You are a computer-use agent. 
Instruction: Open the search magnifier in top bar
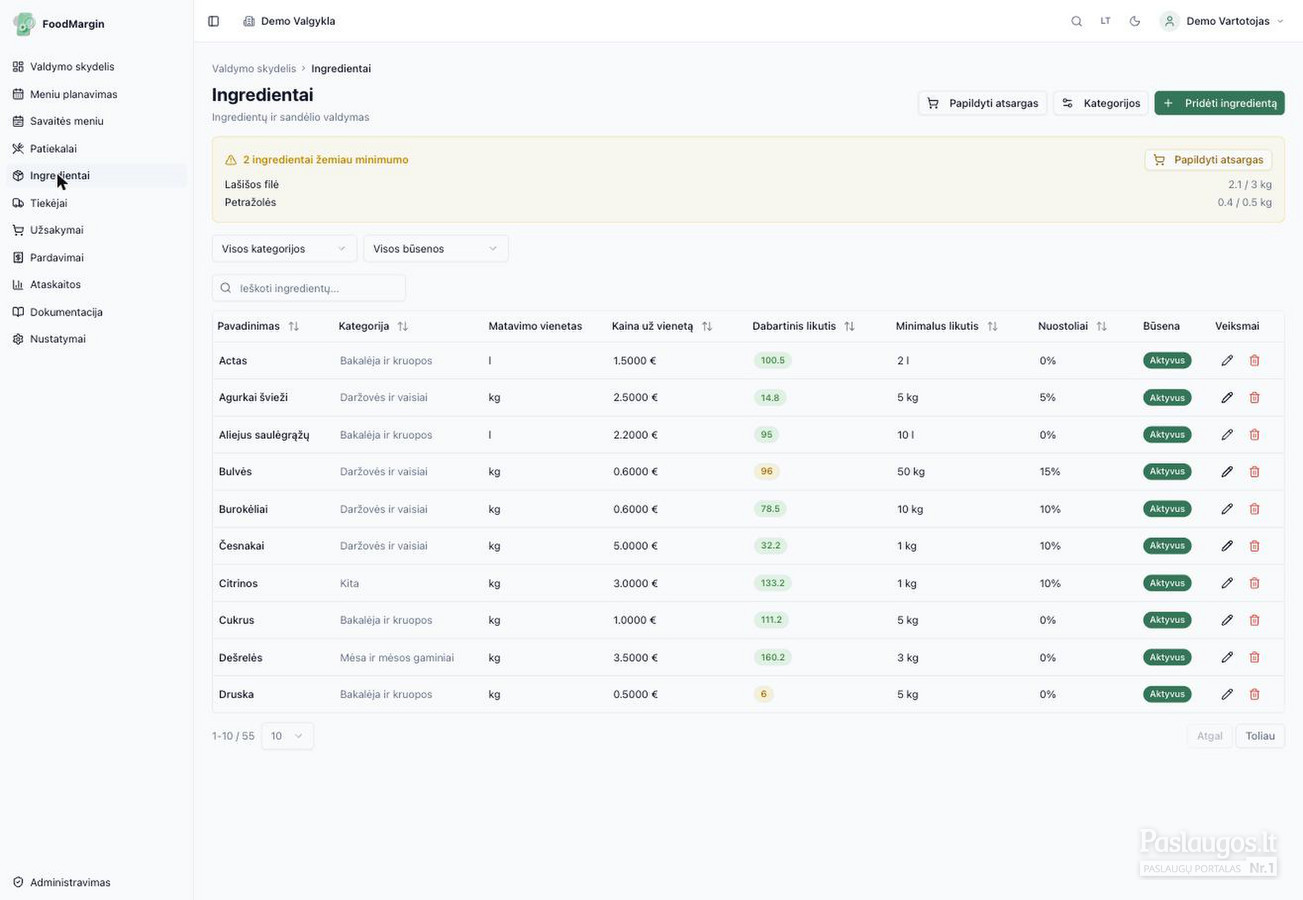pyautogui.click(x=1076, y=21)
